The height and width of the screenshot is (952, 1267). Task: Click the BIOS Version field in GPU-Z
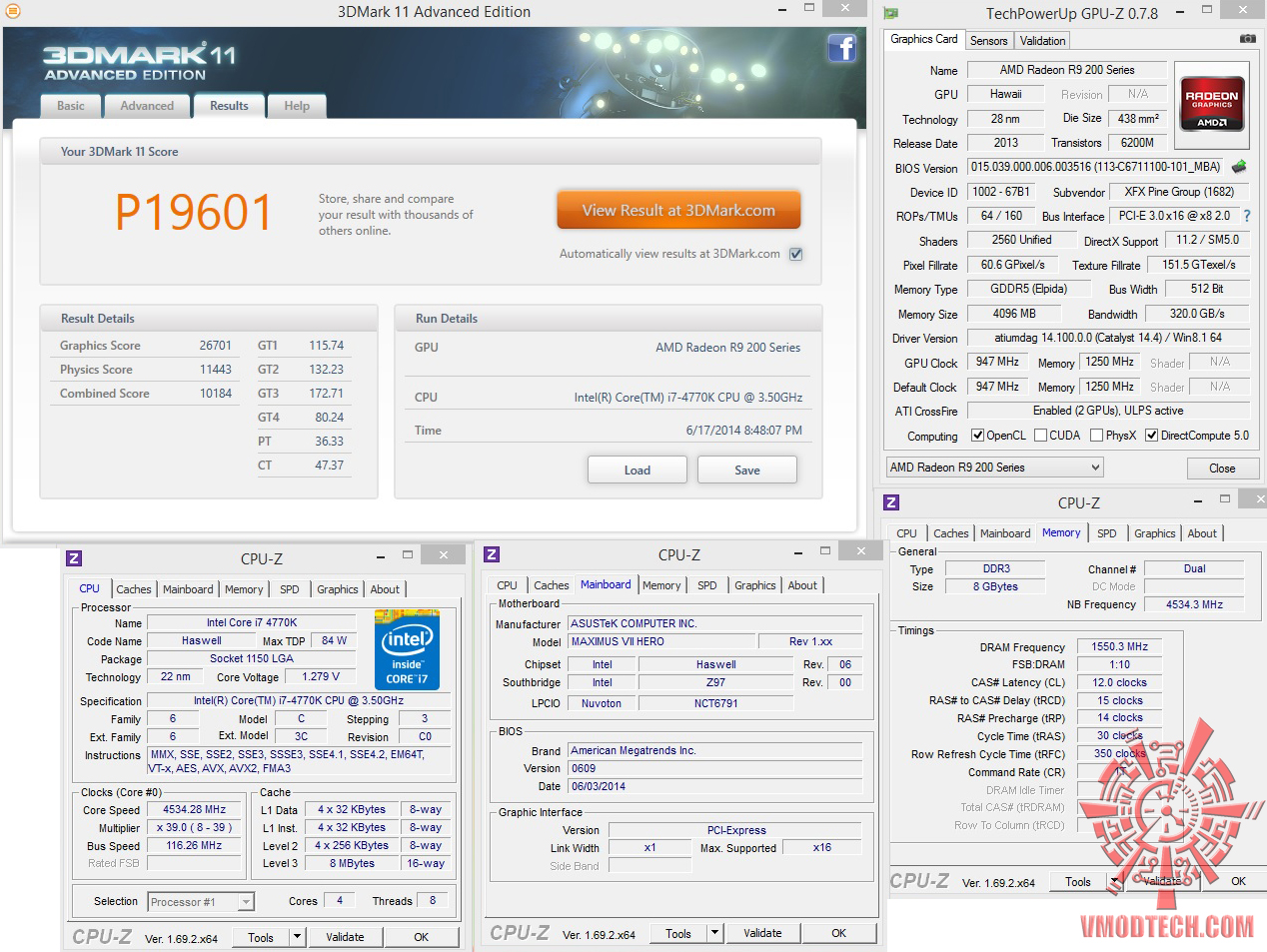point(1096,167)
